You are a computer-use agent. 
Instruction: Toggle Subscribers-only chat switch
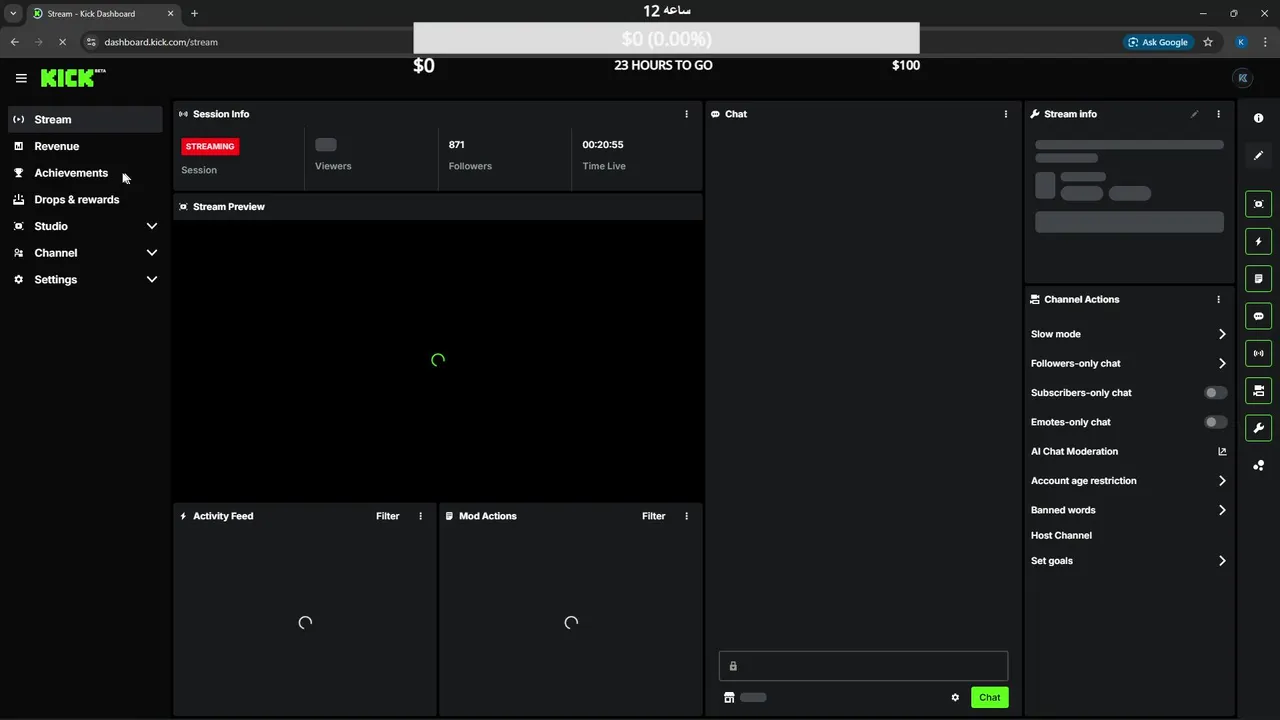[1215, 393]
